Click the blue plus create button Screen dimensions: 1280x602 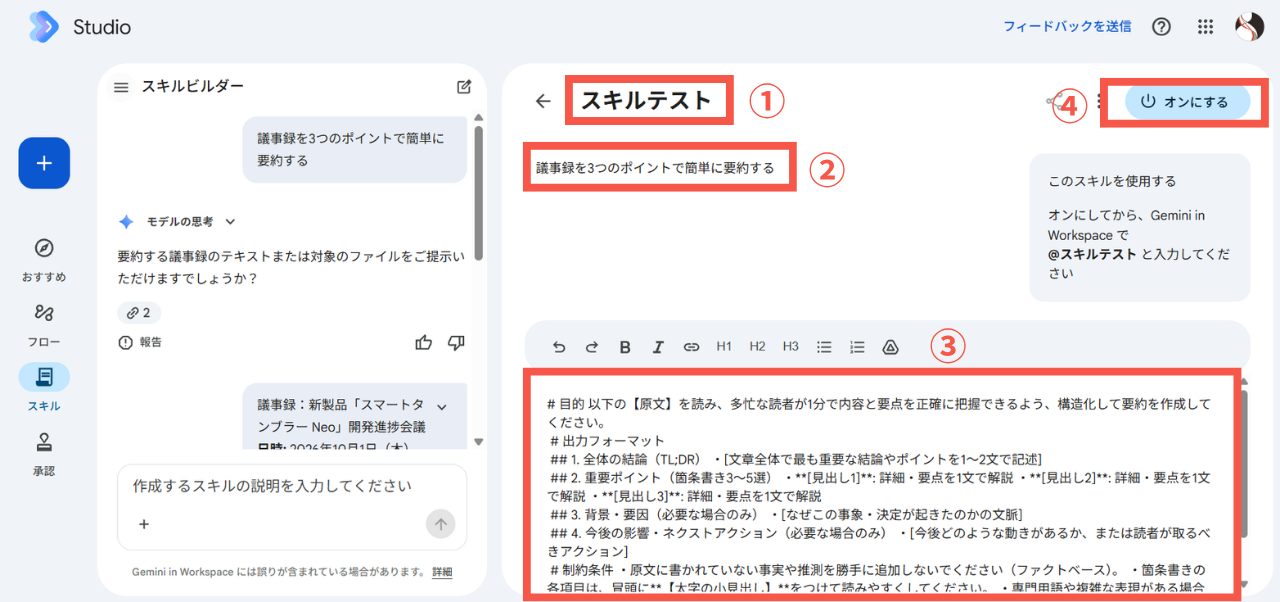[44, 163]
